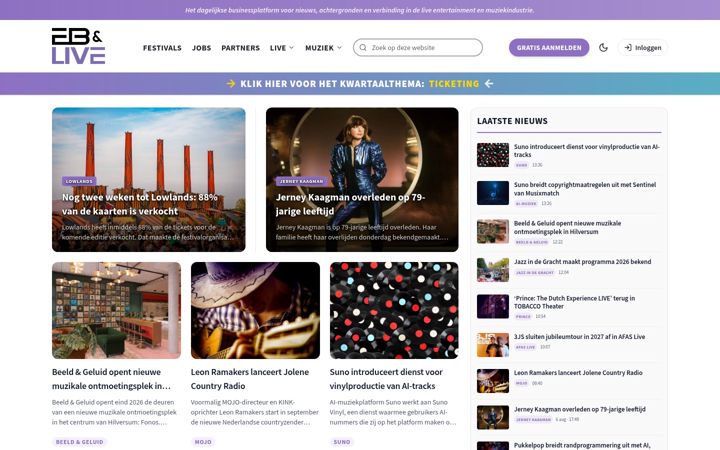Open 'Suno introduceert dienst' card headline
Viewport: 720px width, 450px height.
point(386,379)
